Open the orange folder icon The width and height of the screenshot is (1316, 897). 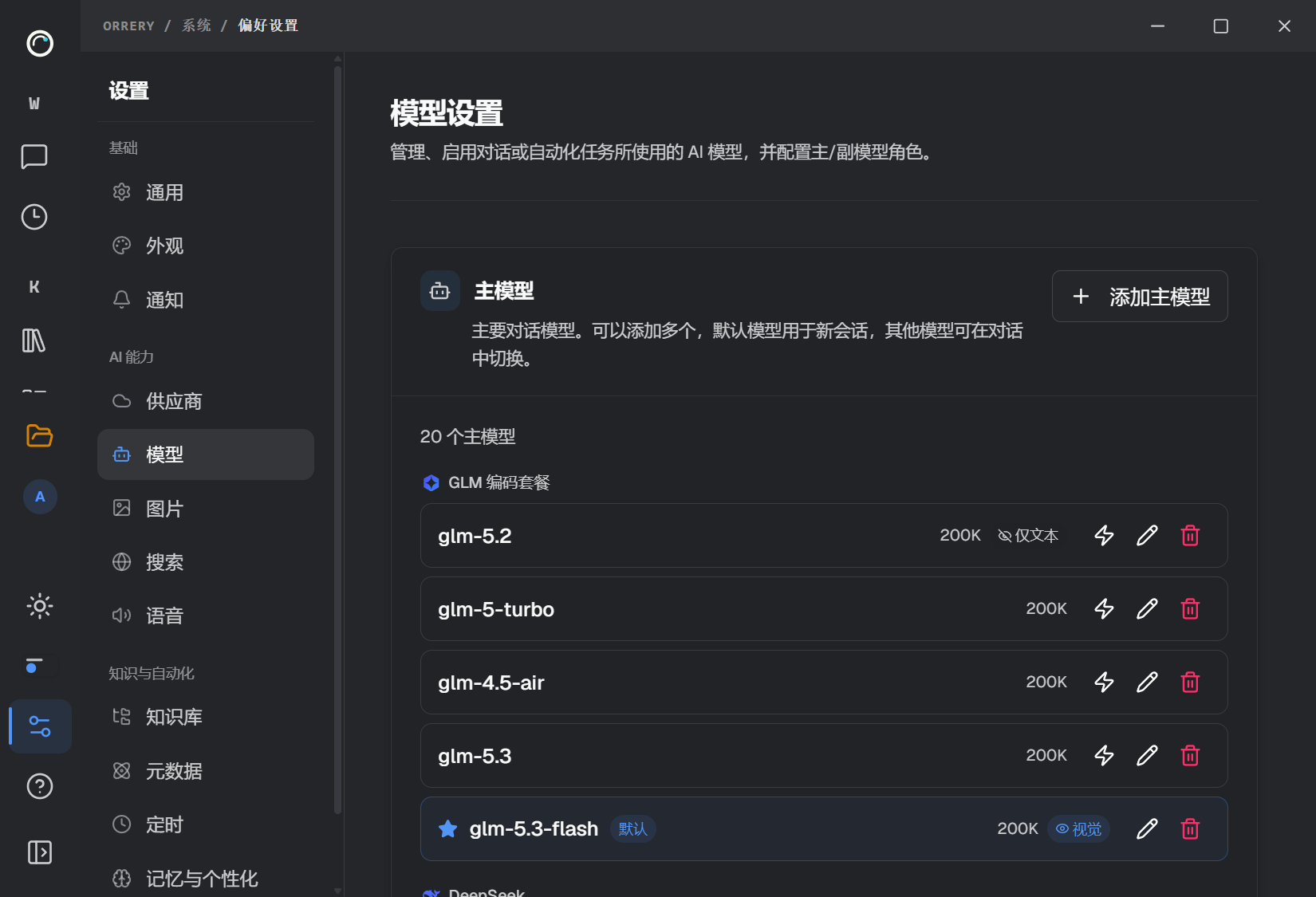click(x=39, y=435)
